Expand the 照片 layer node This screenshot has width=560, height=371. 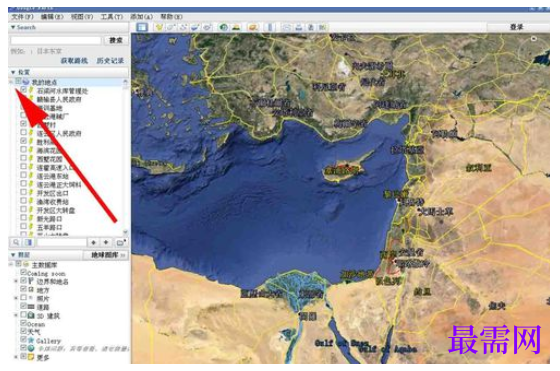pyautogui.click(x=16, y=298)
